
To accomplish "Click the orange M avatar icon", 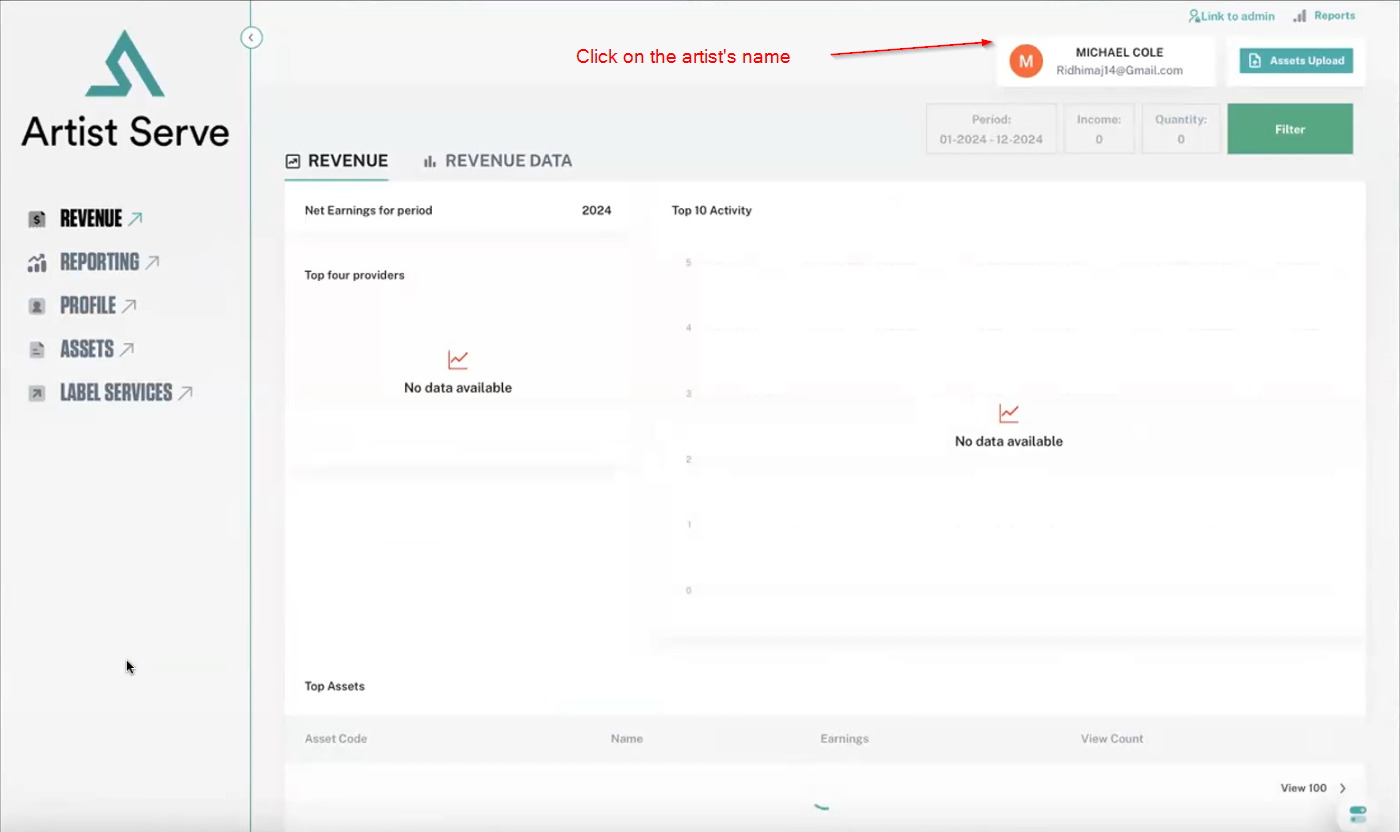I will [x=1025, y=61].
